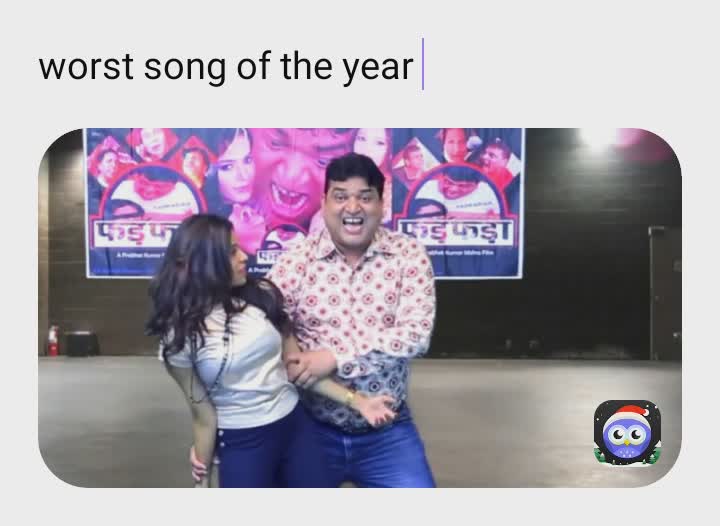
Task: Click the owl with Santa hat icon
Action: (x=627, y=432)
